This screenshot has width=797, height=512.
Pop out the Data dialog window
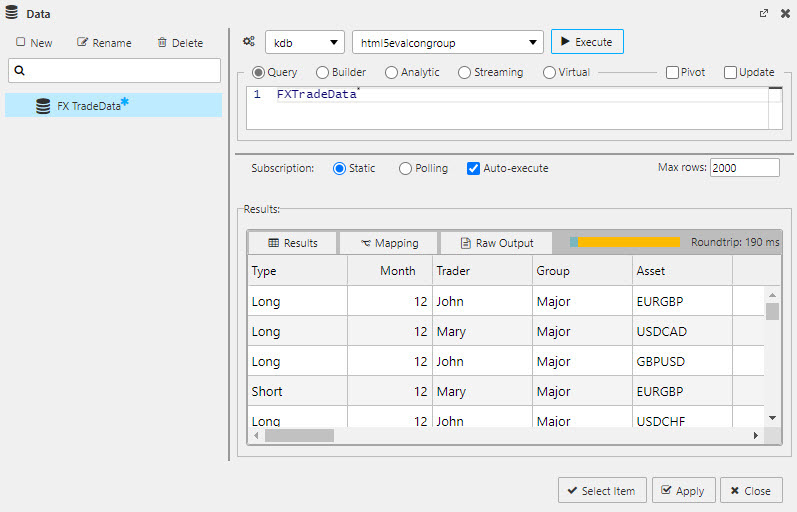click(x=764, y=14)
